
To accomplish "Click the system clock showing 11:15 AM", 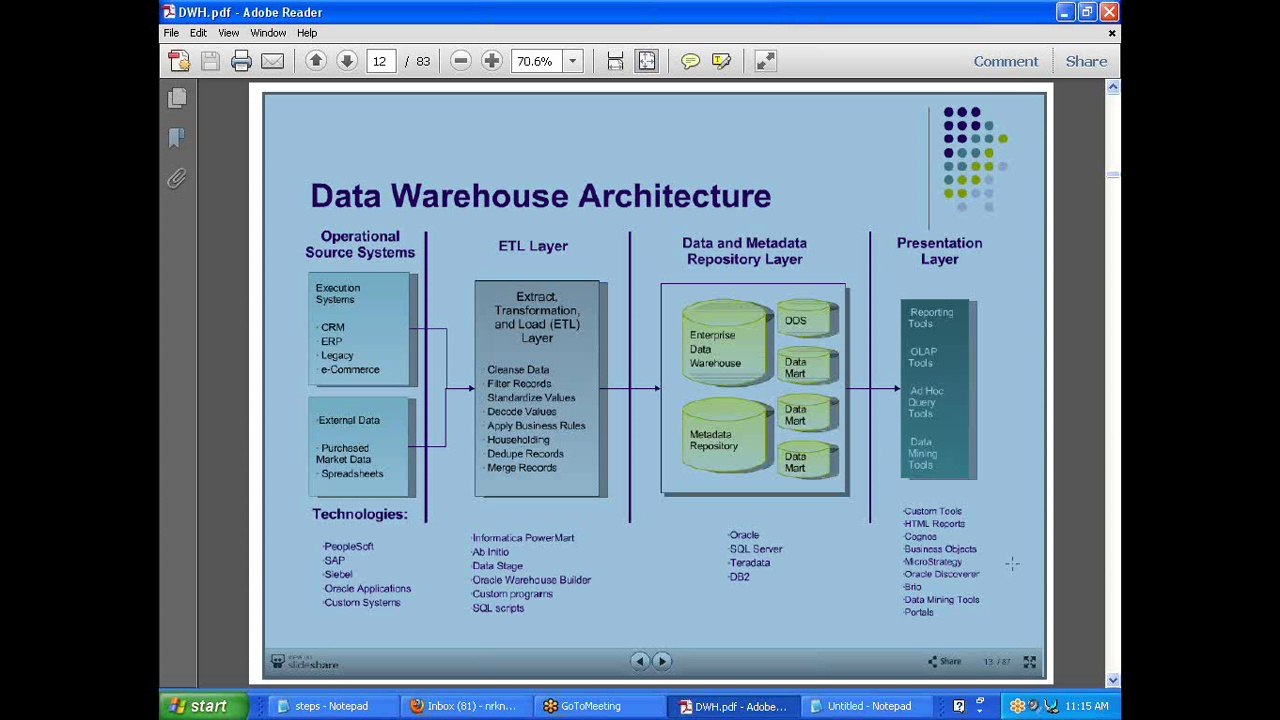I will [1086, 706].
